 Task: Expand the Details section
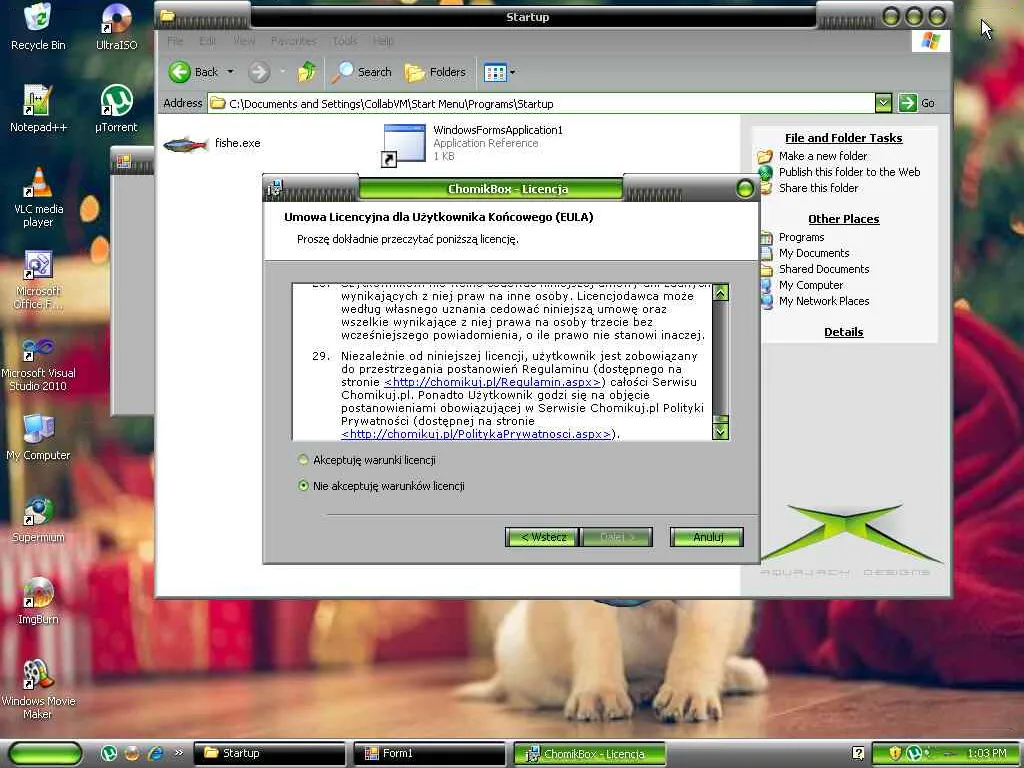point(843,332)
